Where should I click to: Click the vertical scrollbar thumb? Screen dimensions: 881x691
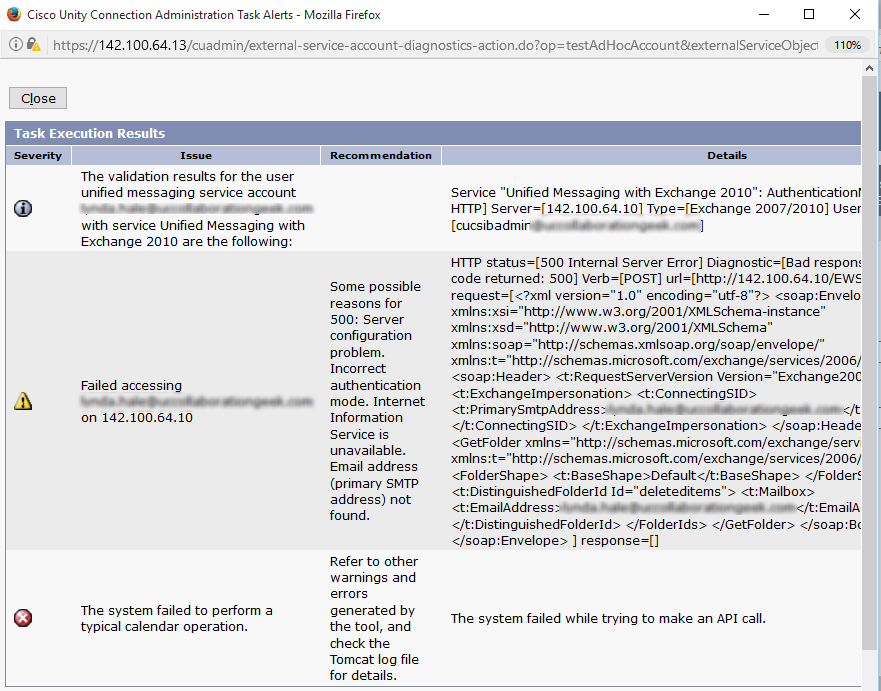[869, 362]
